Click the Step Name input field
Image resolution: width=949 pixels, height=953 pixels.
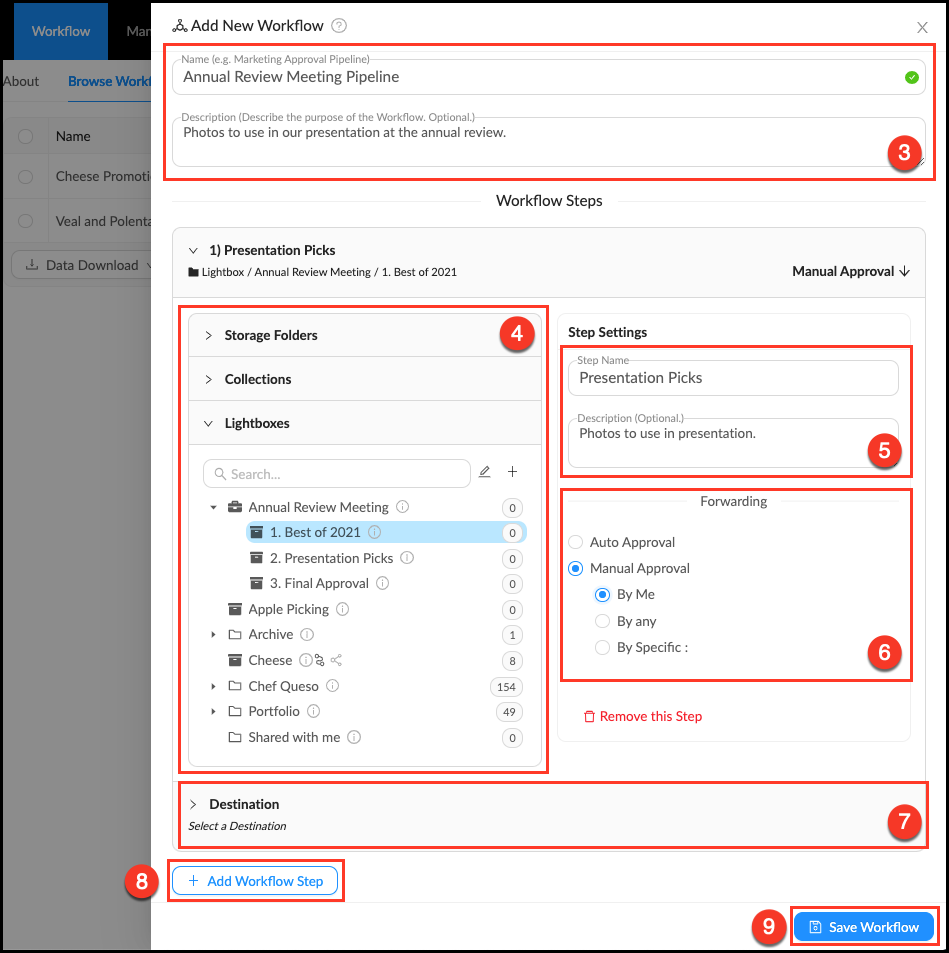[x=733, y=378]
